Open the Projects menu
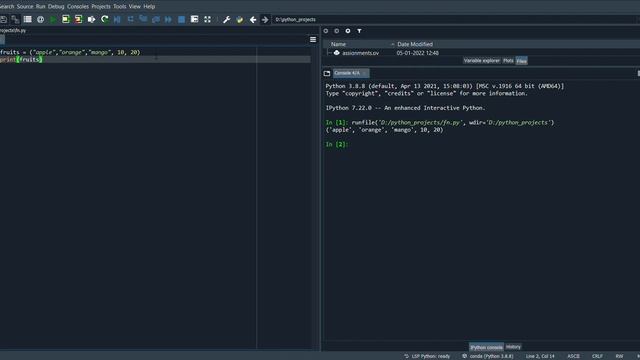This screenshot has height=360, width=640. (x=101, y=7)
